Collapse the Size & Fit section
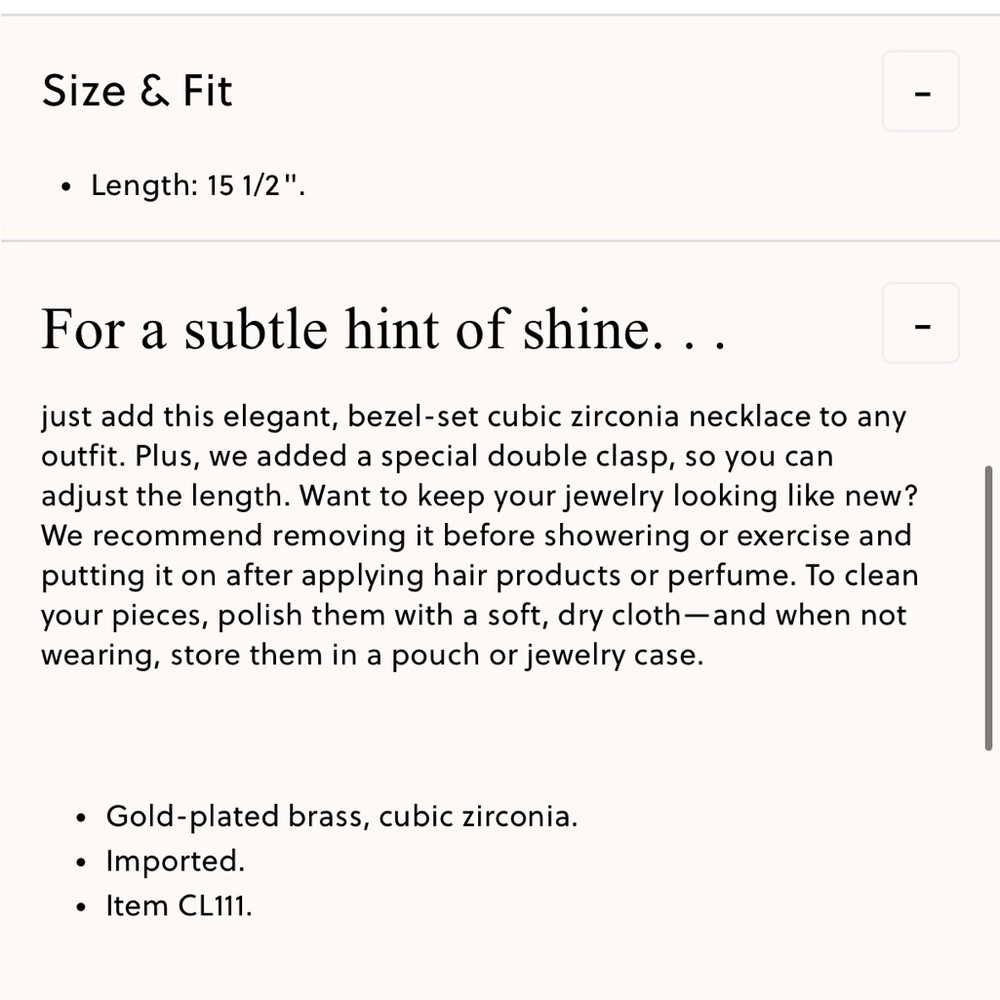The width and height of the screenshot is (1000, 1000). pos(920,91)
